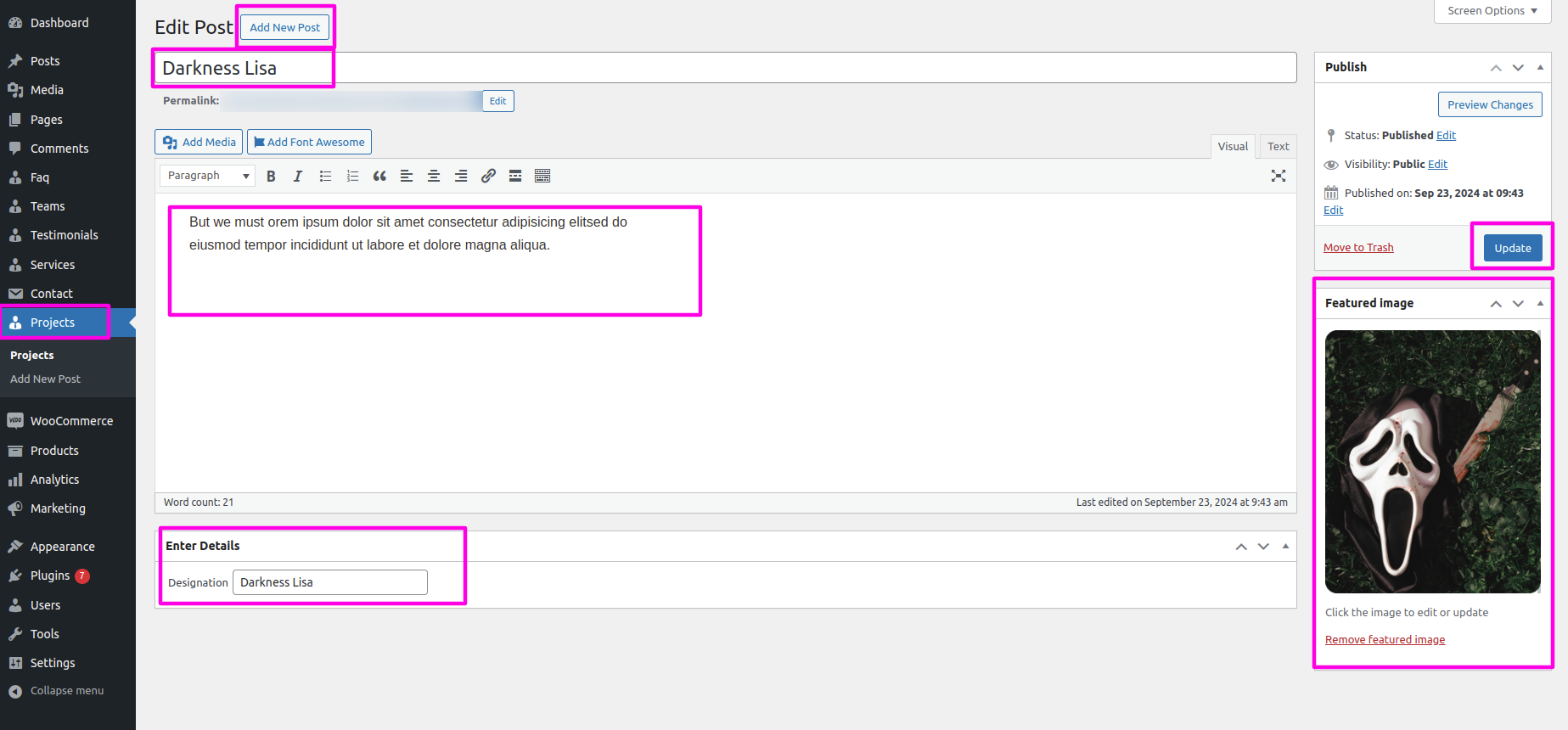Open Comments menu in sidebar

(x=68, y=149)
